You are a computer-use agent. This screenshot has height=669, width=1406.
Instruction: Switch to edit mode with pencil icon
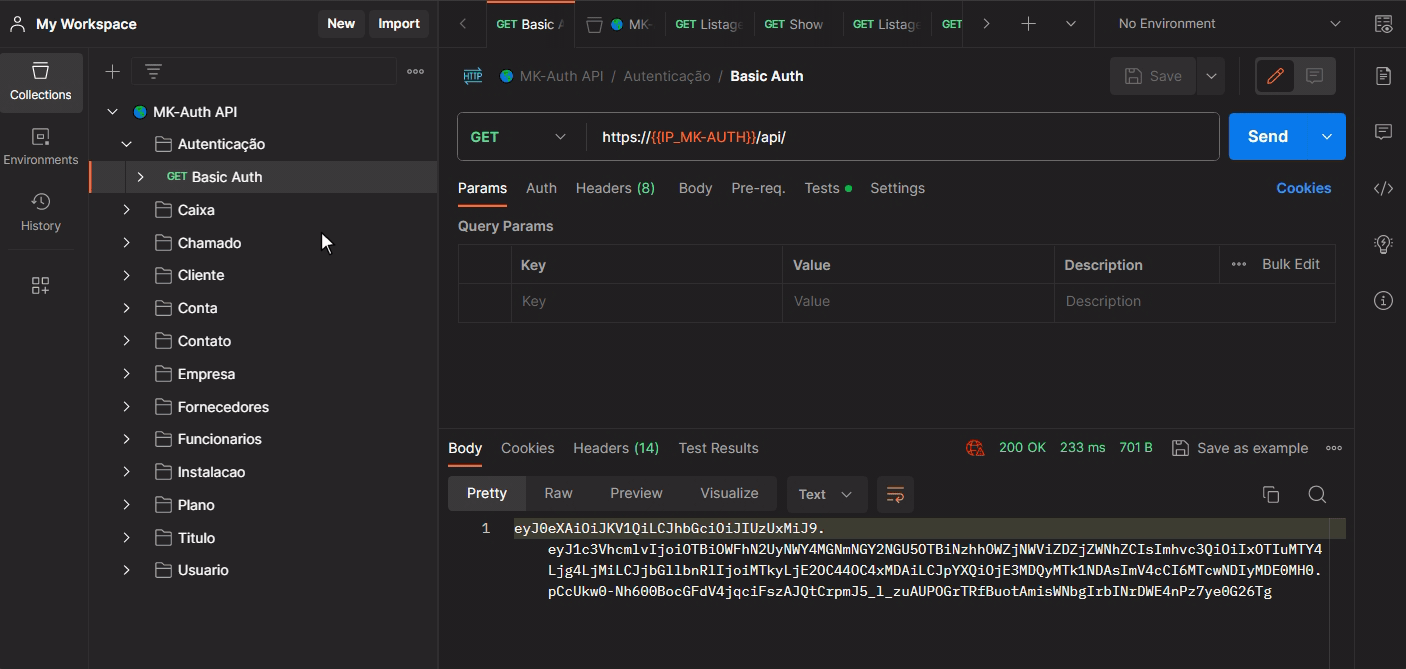(1275, 76)
